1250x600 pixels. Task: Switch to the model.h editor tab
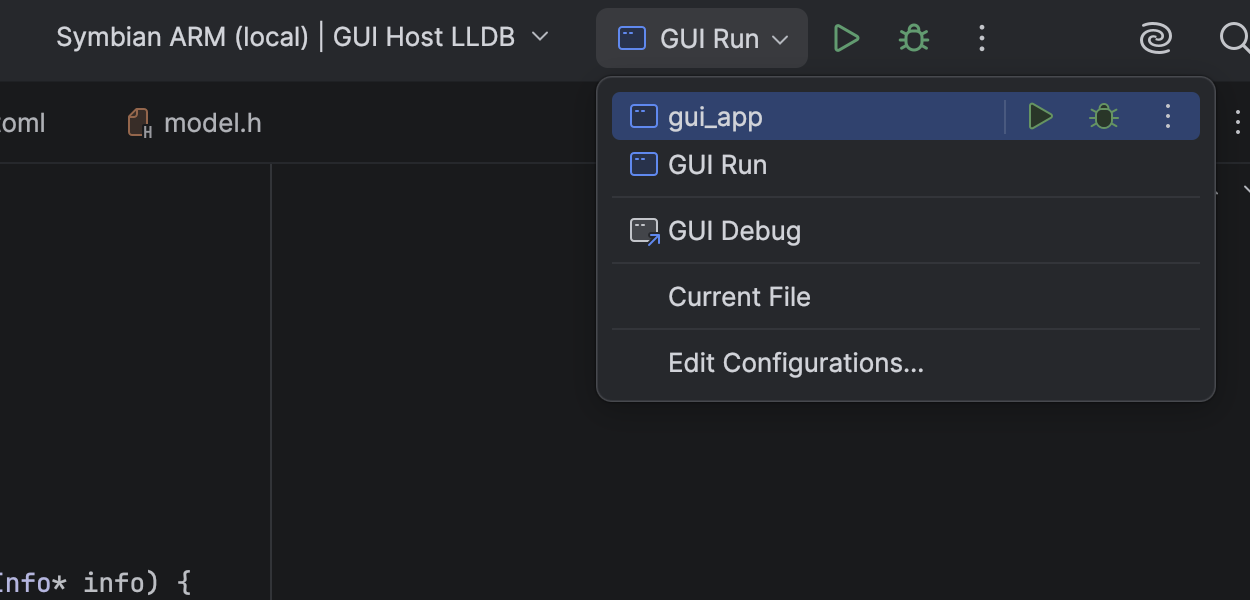195,123
